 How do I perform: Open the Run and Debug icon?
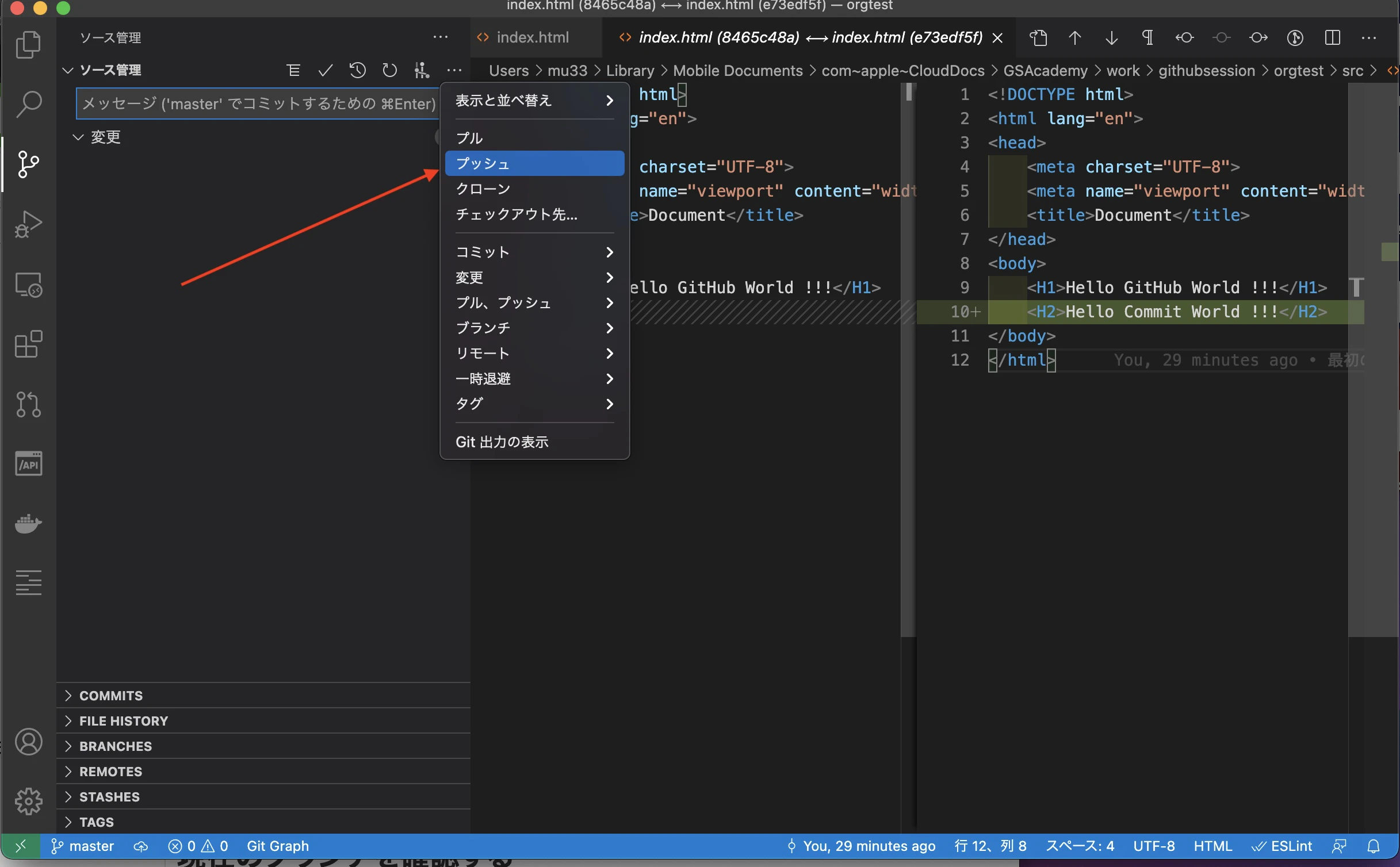coord(28,224)
